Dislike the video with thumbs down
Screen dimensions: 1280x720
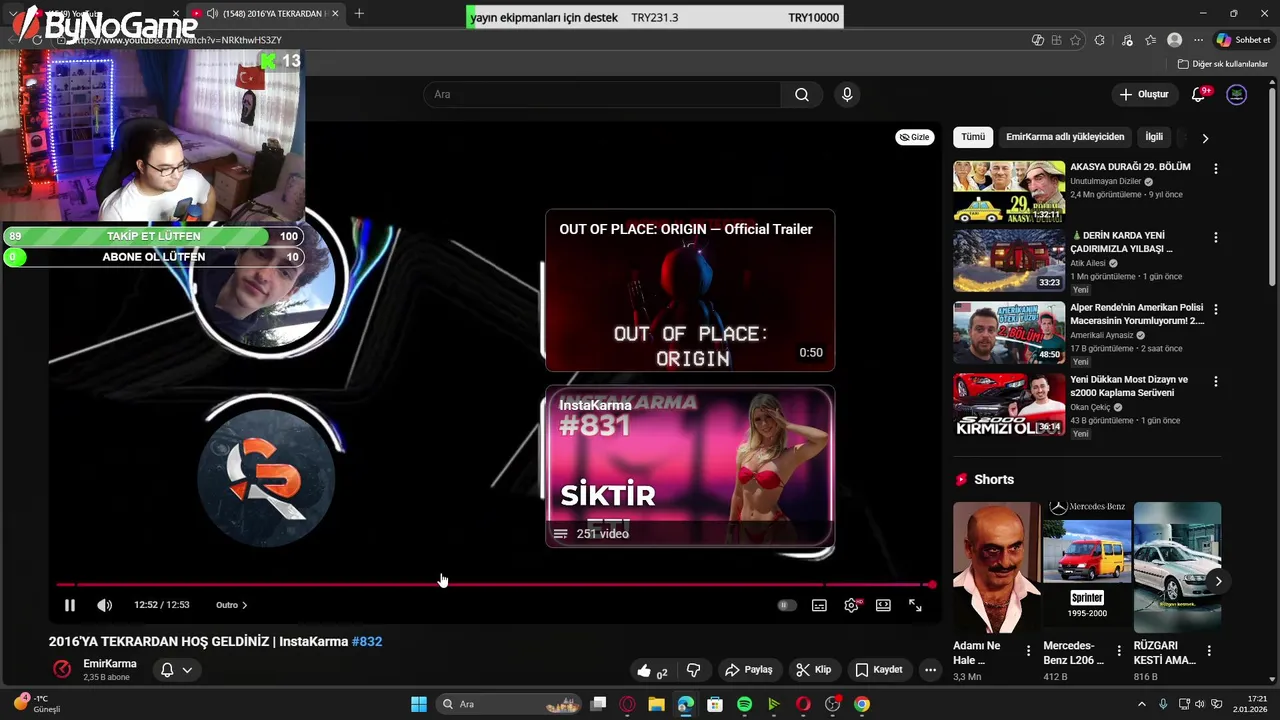693,670
